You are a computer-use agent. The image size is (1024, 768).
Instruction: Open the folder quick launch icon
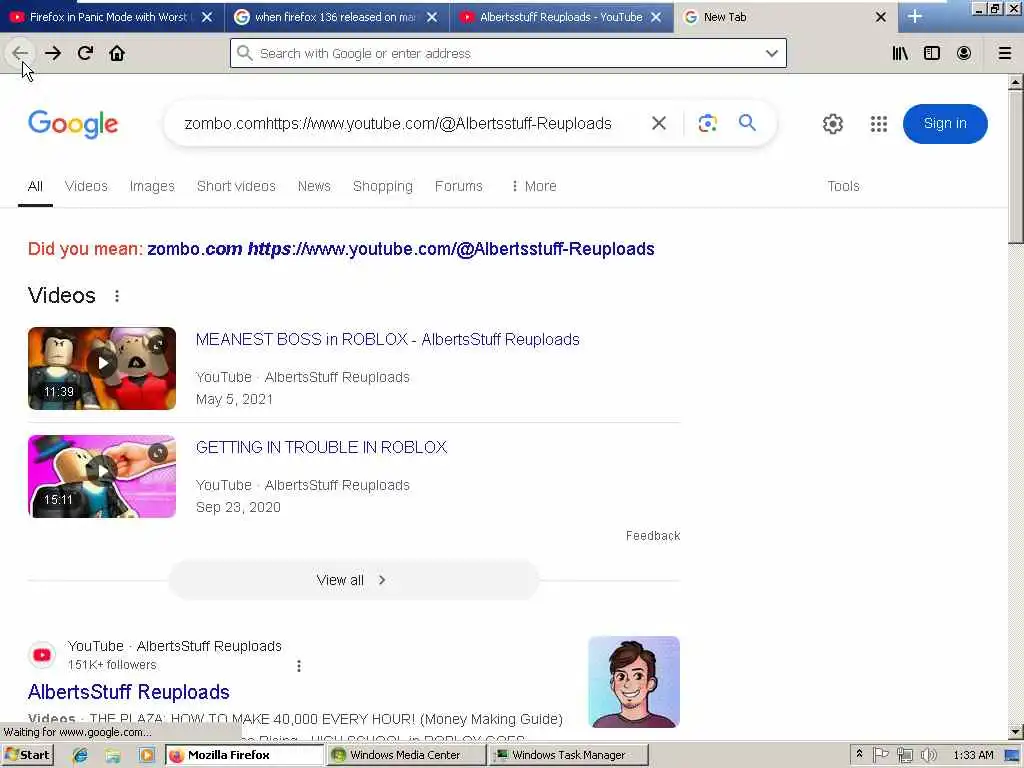pyautogui.click(x=114, y=755)
